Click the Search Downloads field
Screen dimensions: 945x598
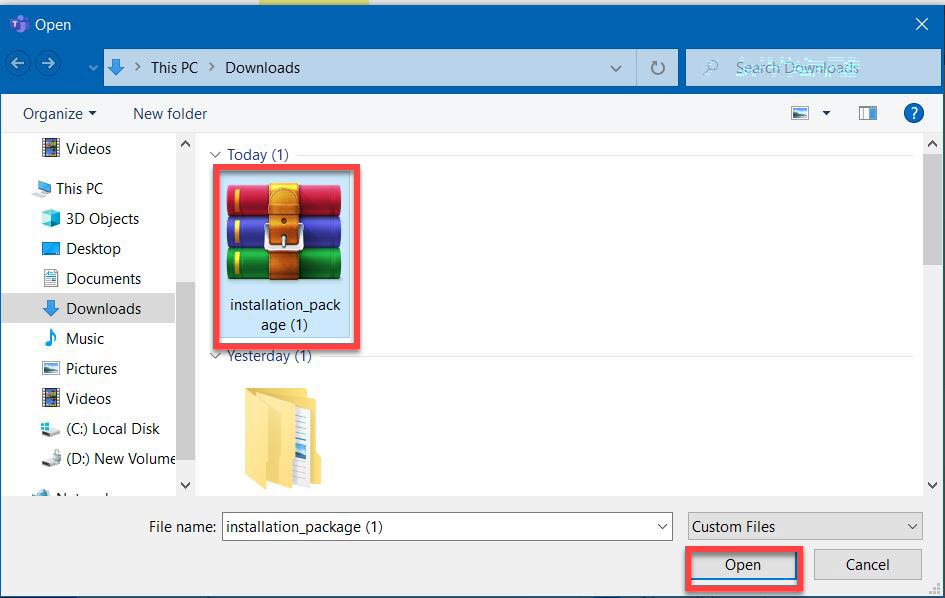pos(812,68)
